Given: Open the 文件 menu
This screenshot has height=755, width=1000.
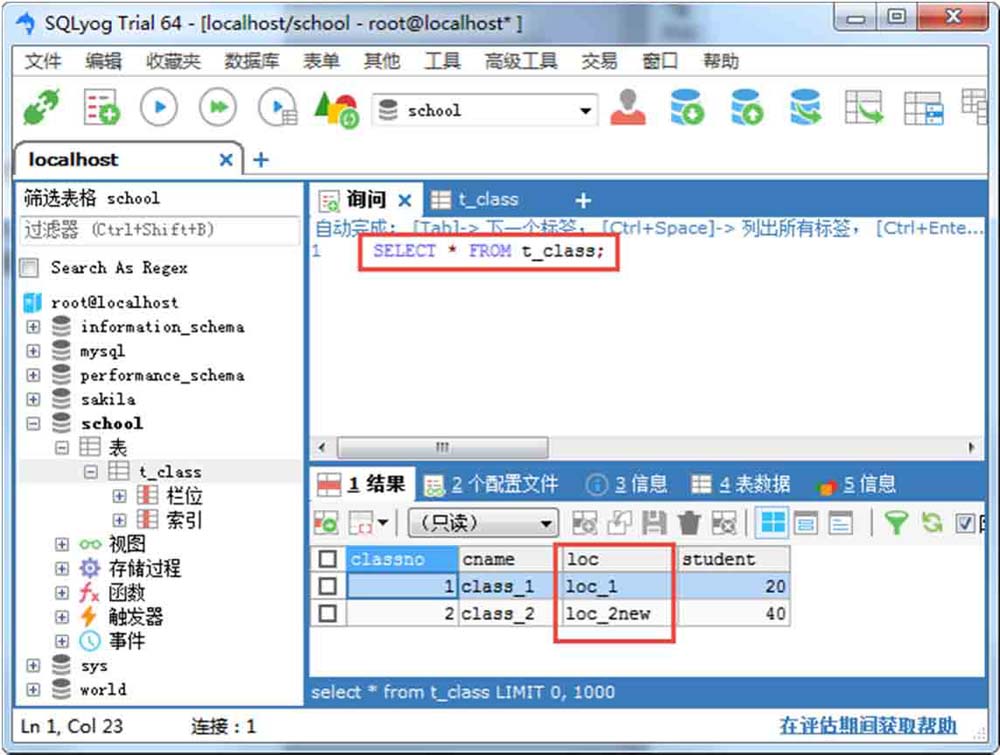Looking at the screenshot, I should (43, 61).
